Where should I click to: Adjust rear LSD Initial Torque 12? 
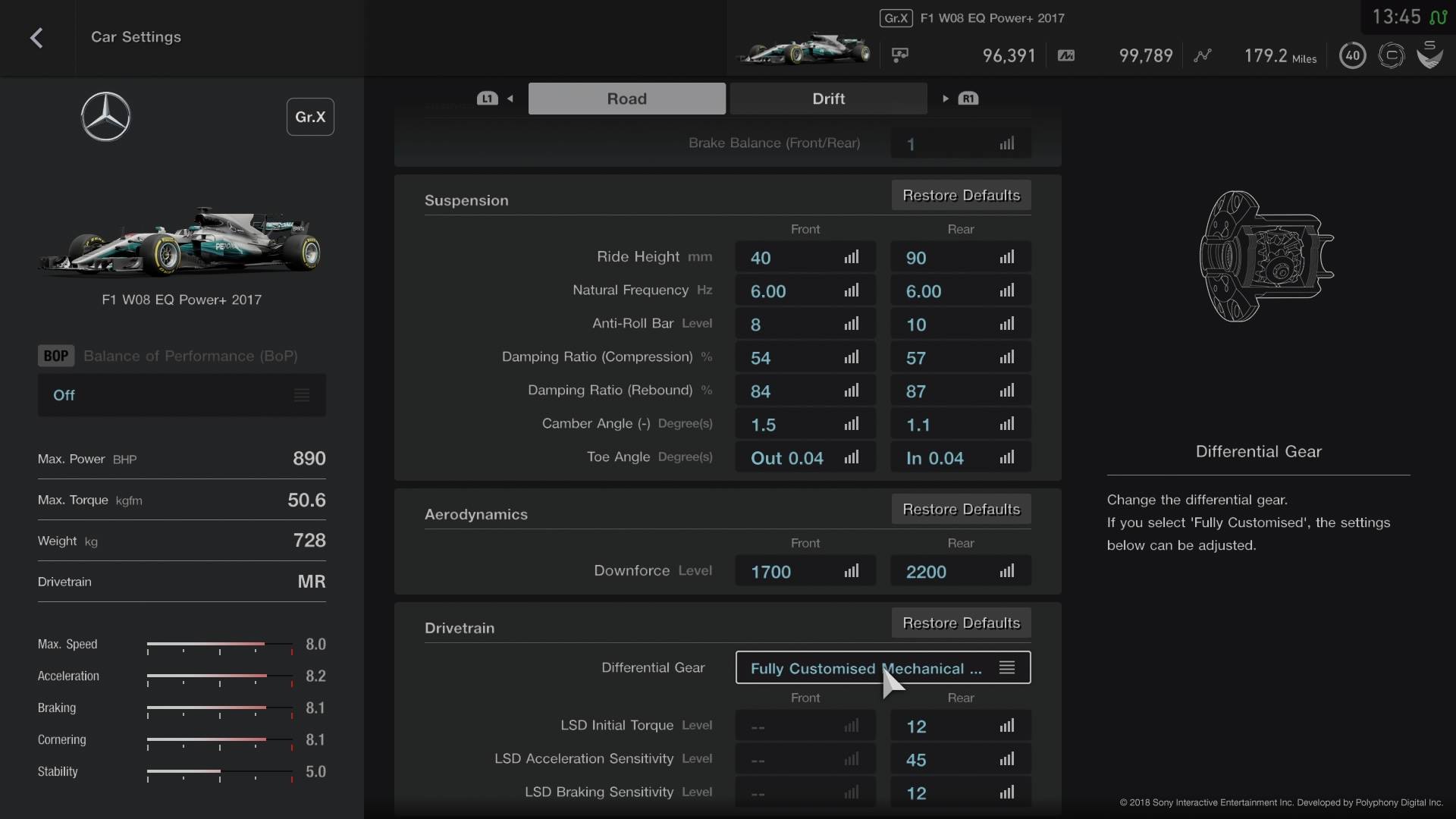pos(960,726)
